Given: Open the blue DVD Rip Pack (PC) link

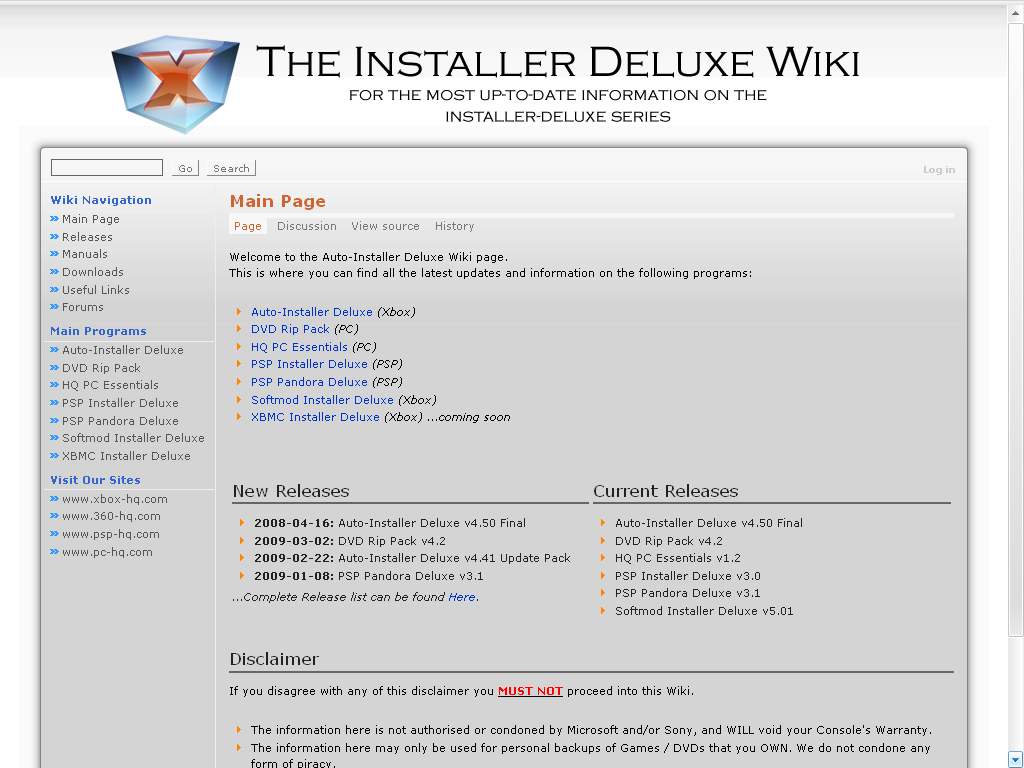Looking at the screenshot, I should (290, 329).
